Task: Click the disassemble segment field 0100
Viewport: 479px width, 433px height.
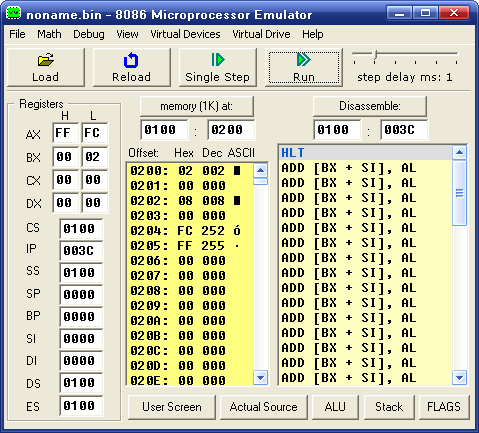Action: click(337, 130)
